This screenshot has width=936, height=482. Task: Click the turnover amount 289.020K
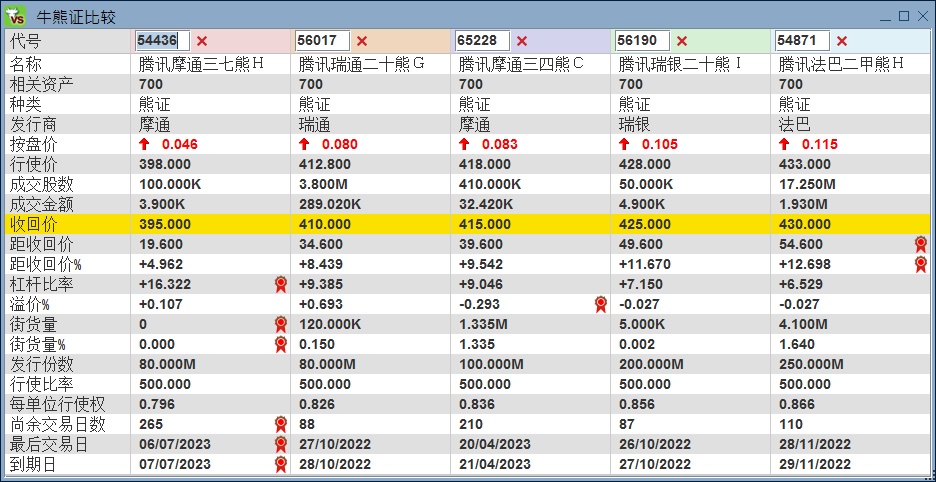click(x=330, y=204)
